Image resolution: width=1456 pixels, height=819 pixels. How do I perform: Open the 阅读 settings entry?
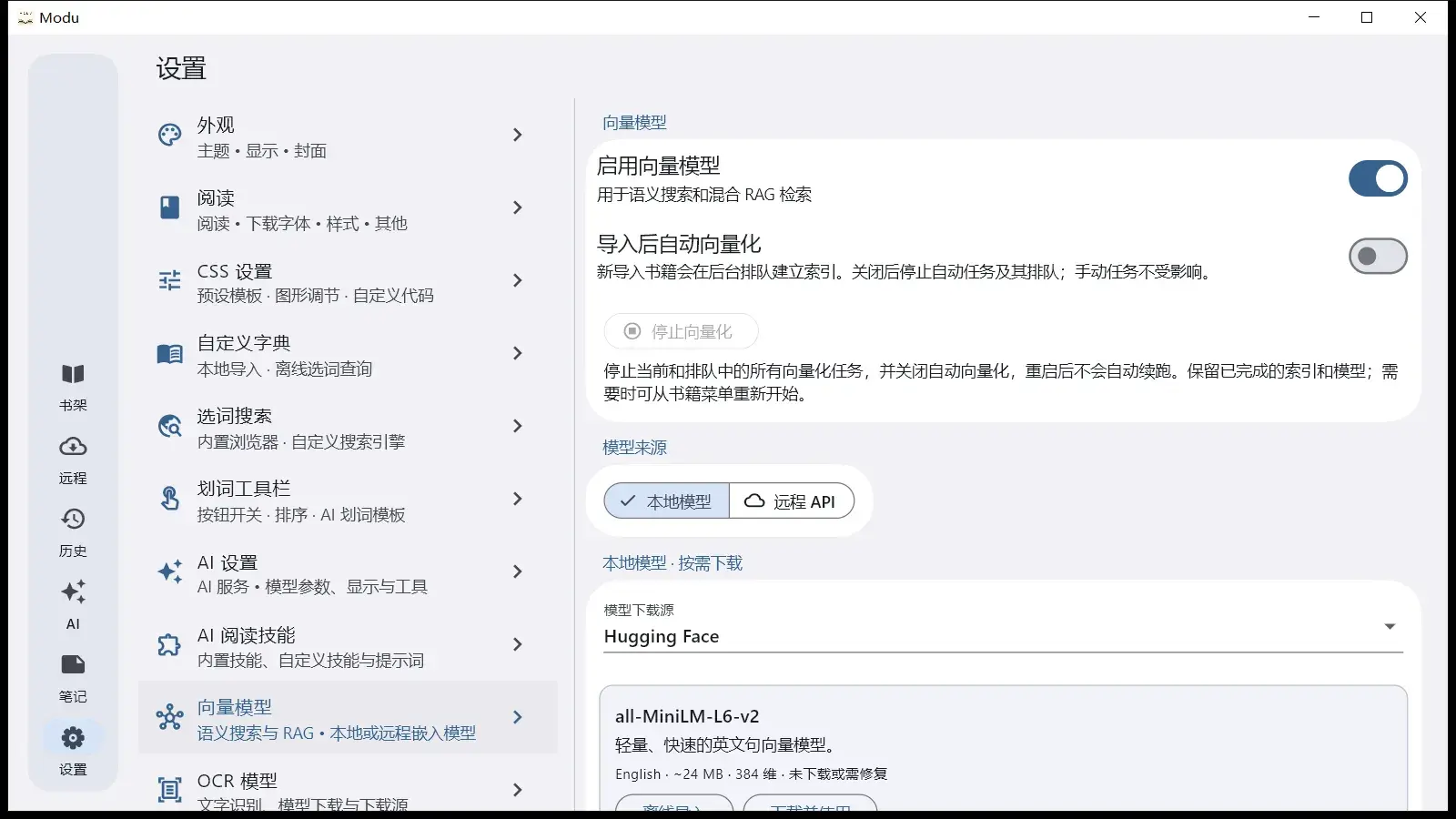click(348, 207)
